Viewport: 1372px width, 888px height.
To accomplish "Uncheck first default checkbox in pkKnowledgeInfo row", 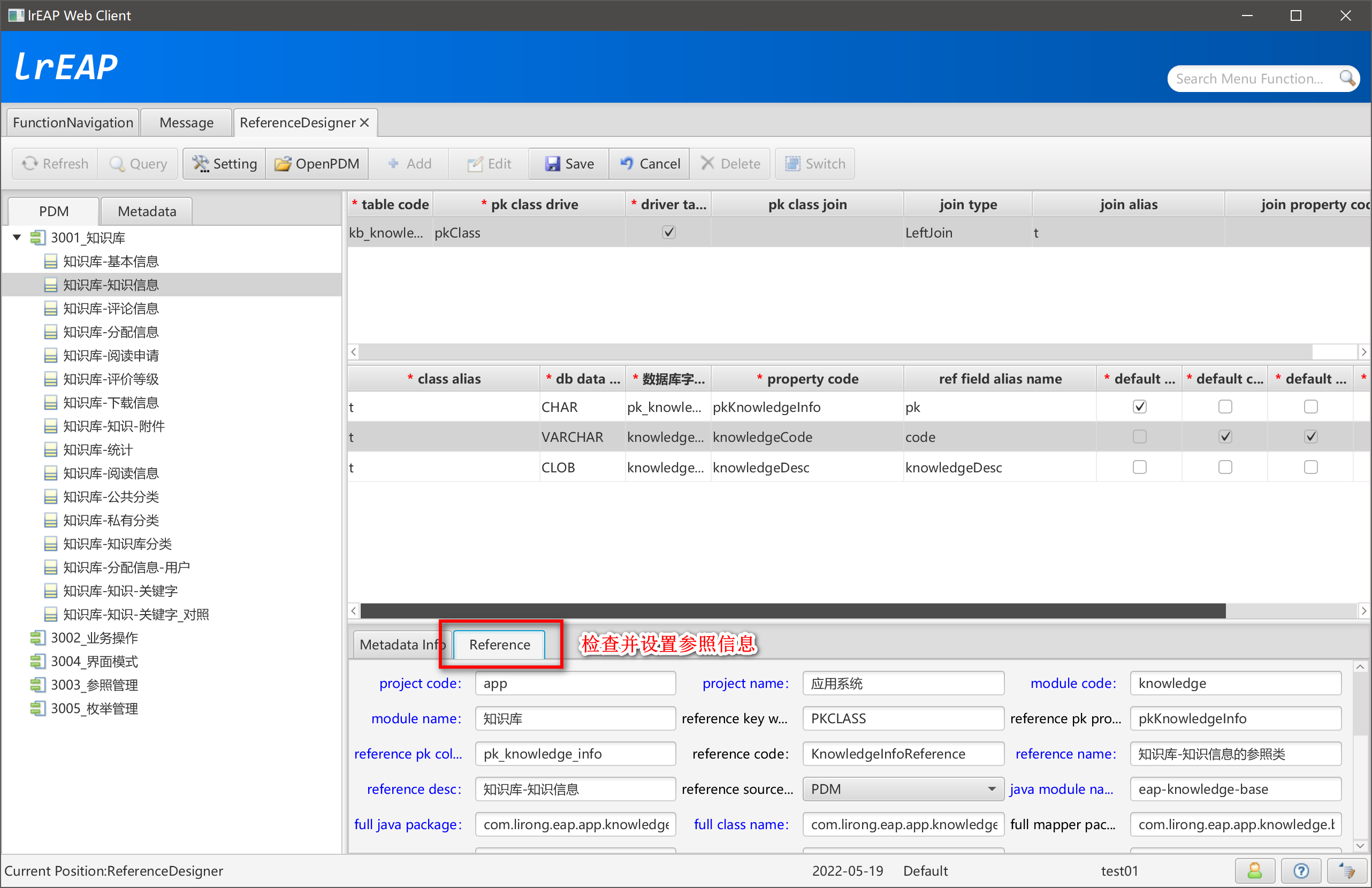I will pos(1139,407).
